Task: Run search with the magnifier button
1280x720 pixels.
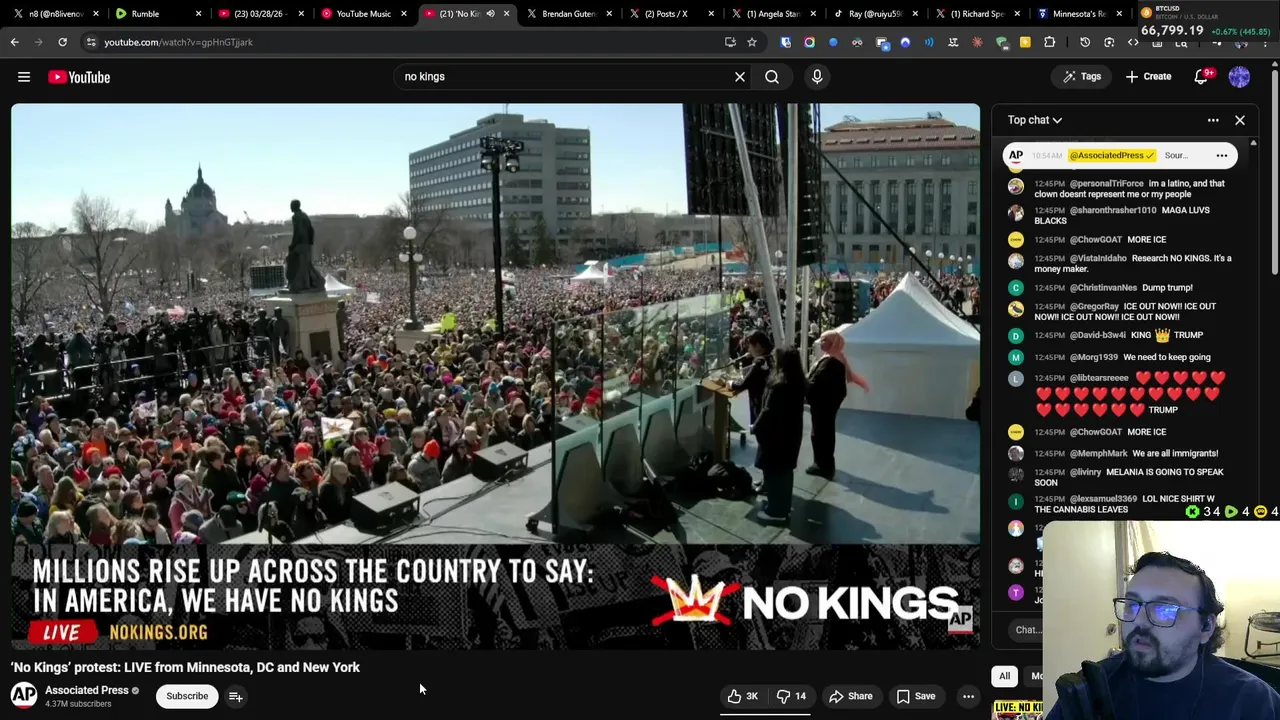Action: (772, 77)
